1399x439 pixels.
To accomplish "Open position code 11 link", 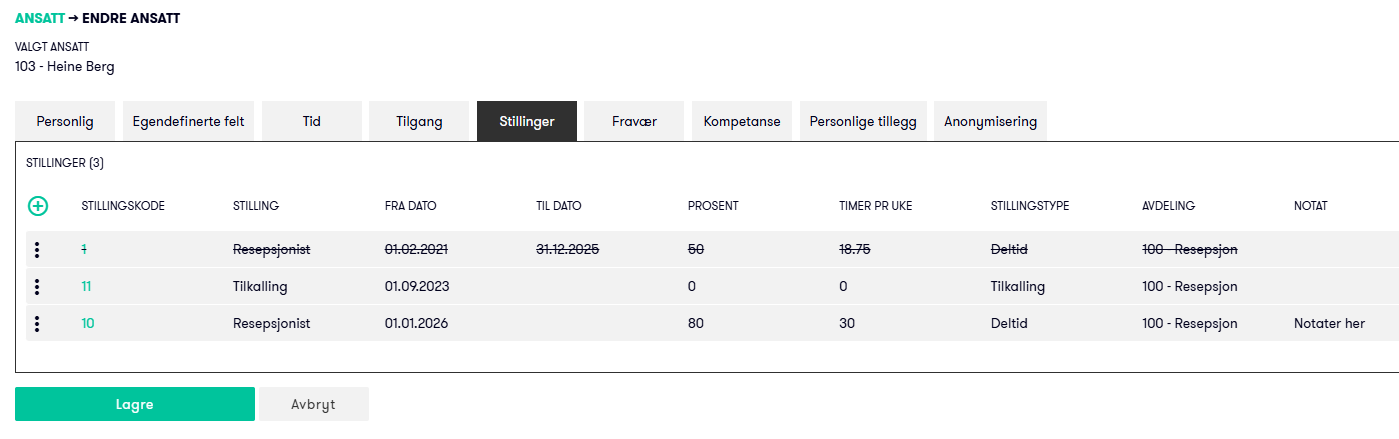I will click(86, 287).
